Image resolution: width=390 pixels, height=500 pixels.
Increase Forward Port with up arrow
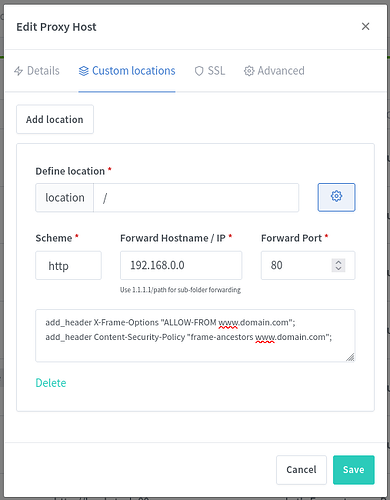[338, 262]
